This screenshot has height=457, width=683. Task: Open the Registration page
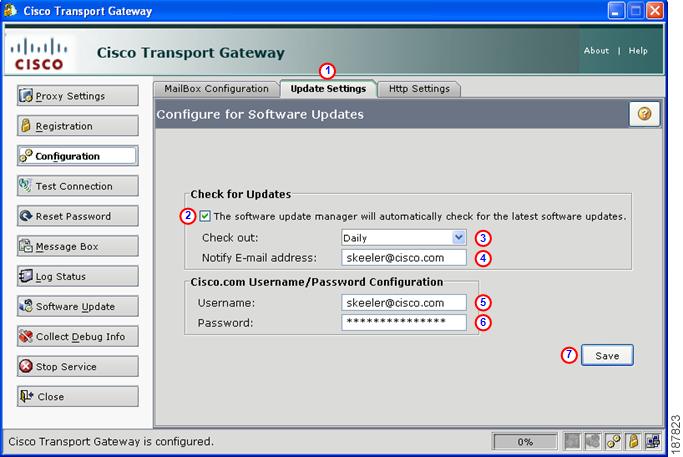pyautogui.click(x=78, y=126)
